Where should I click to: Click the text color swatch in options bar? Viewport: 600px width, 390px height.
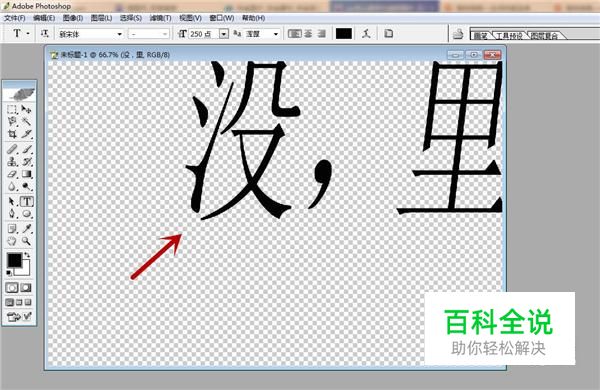[344, 34]
